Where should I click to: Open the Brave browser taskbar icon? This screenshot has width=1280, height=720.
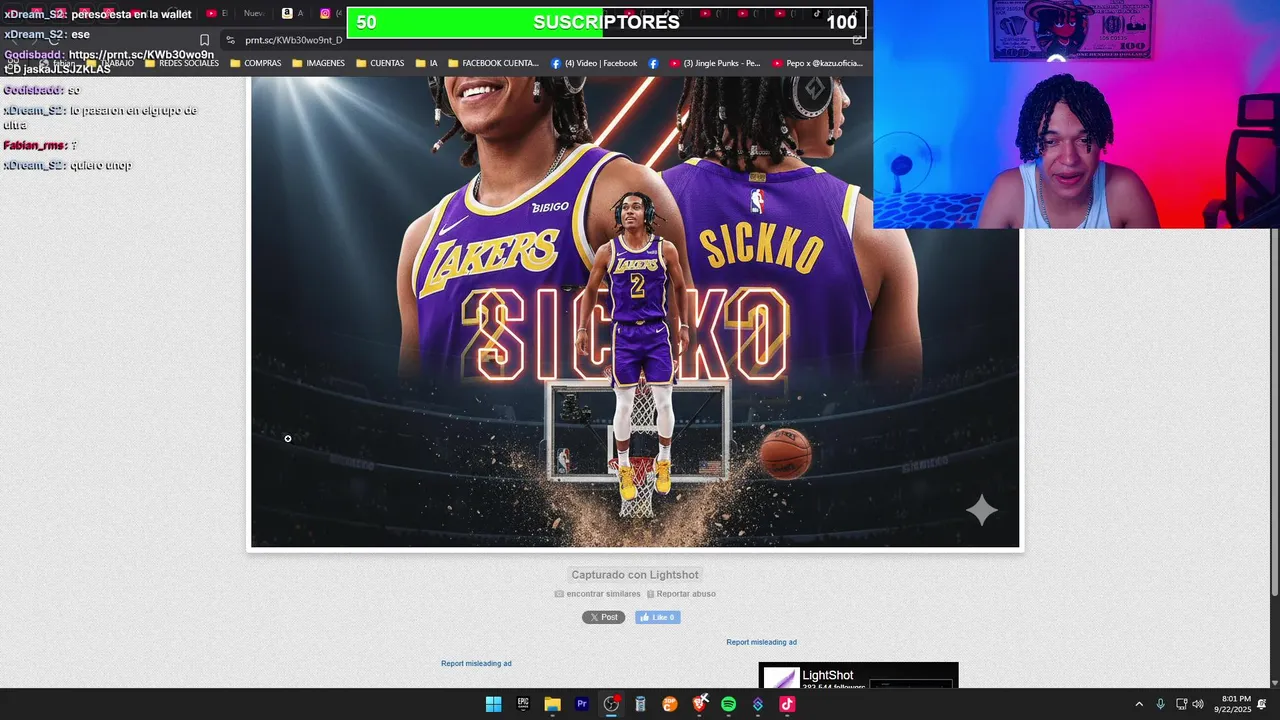pos(700,704)
